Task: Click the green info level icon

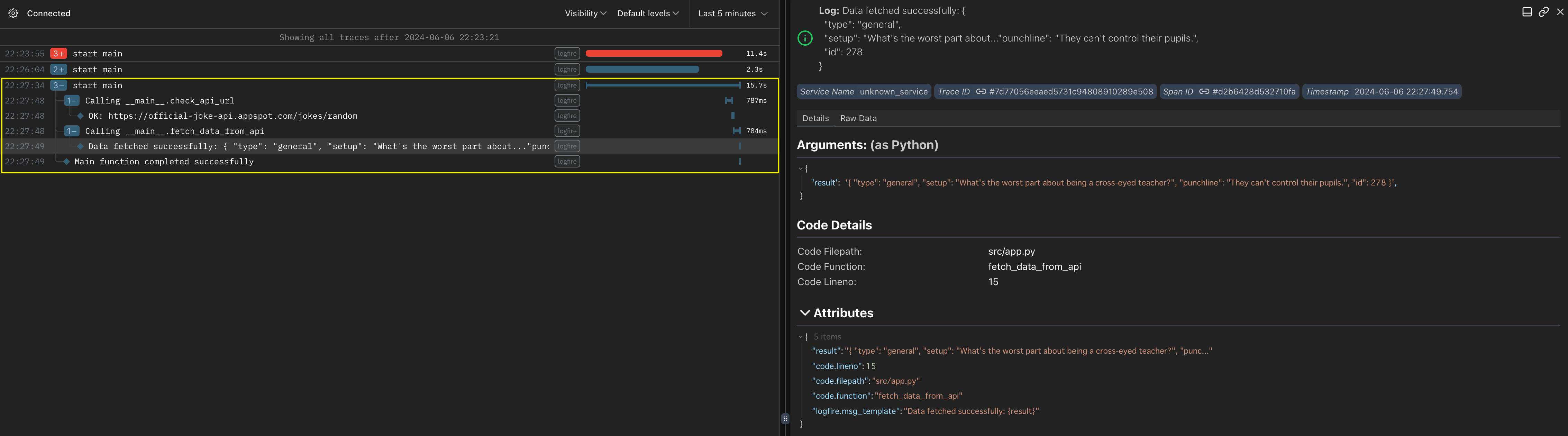Action: [805, 38]
